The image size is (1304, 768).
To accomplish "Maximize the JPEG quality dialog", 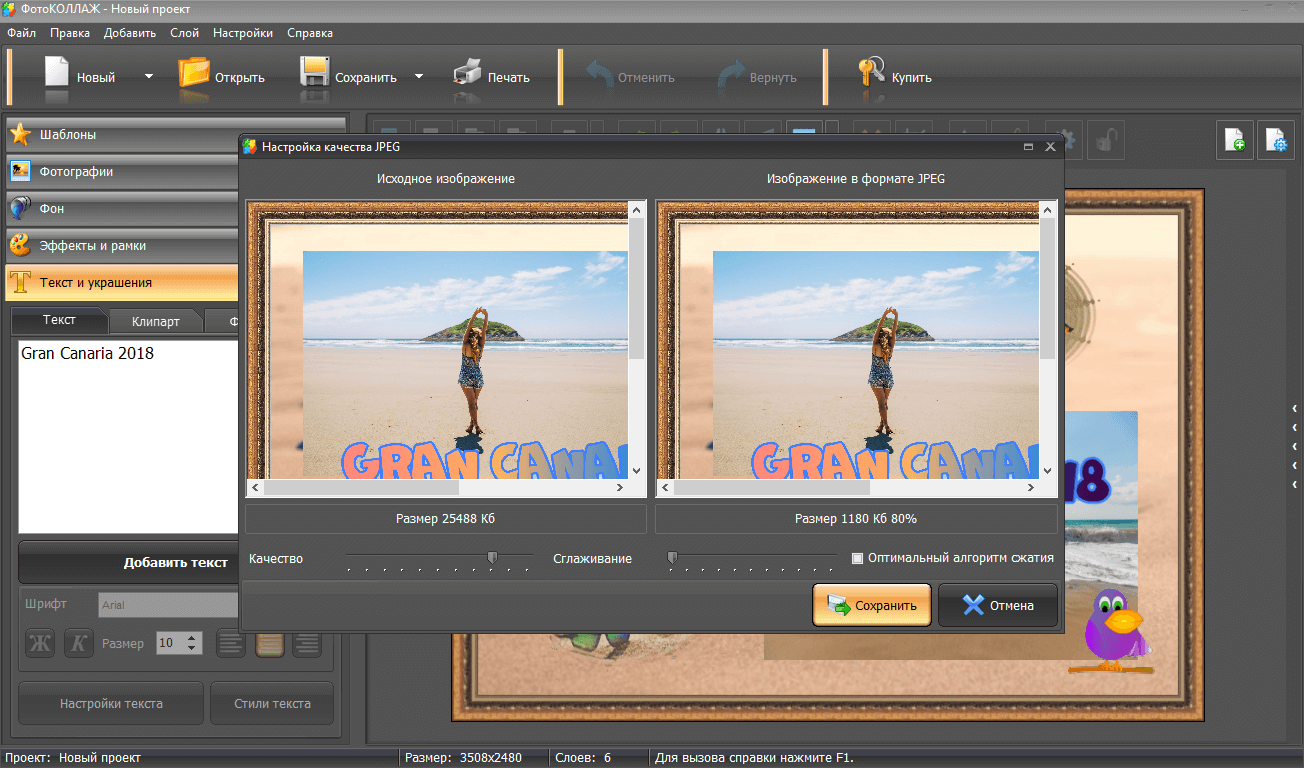I will click(1028, 147).
